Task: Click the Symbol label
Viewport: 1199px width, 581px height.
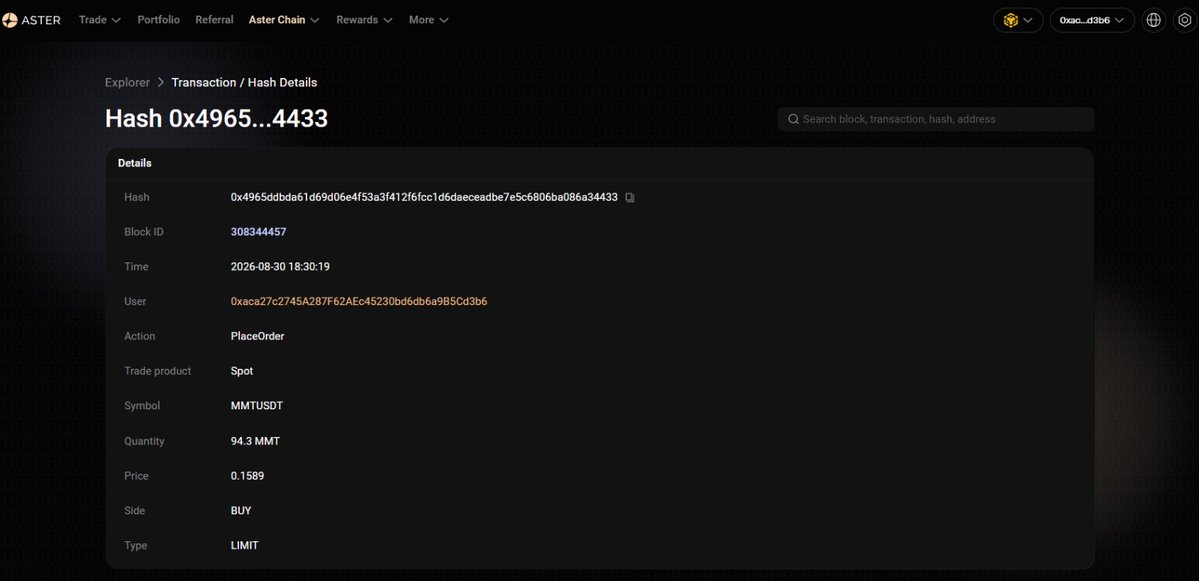Action: 142,406
